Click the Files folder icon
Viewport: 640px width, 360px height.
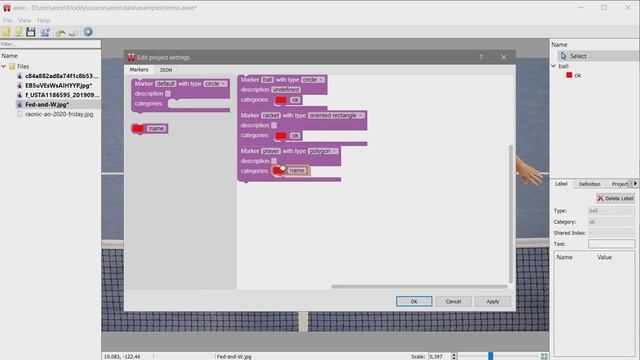click(x=12, y=66)
